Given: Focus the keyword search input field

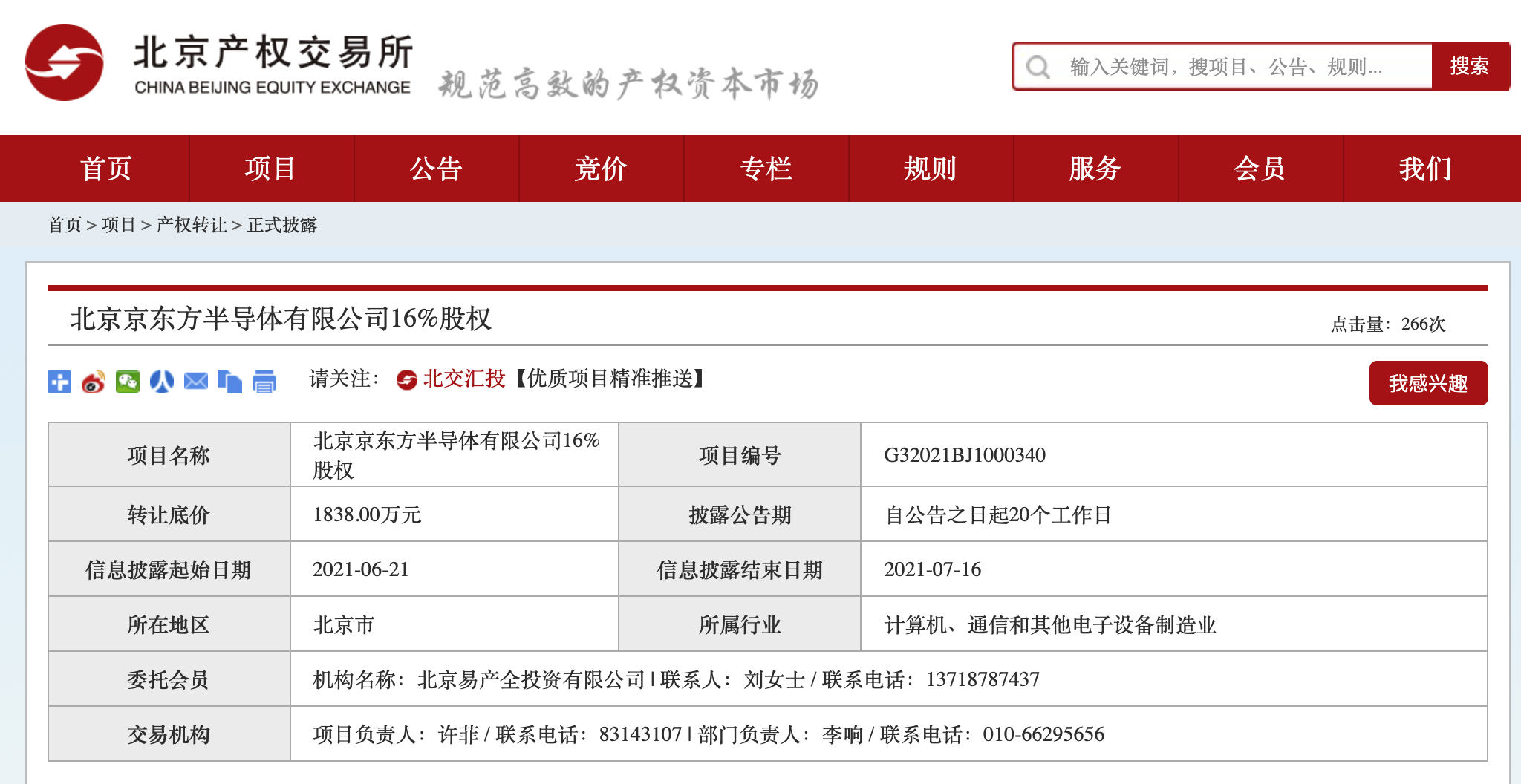Looking at the screenshot, I should pyautogui.click(x=1223, y=66).
